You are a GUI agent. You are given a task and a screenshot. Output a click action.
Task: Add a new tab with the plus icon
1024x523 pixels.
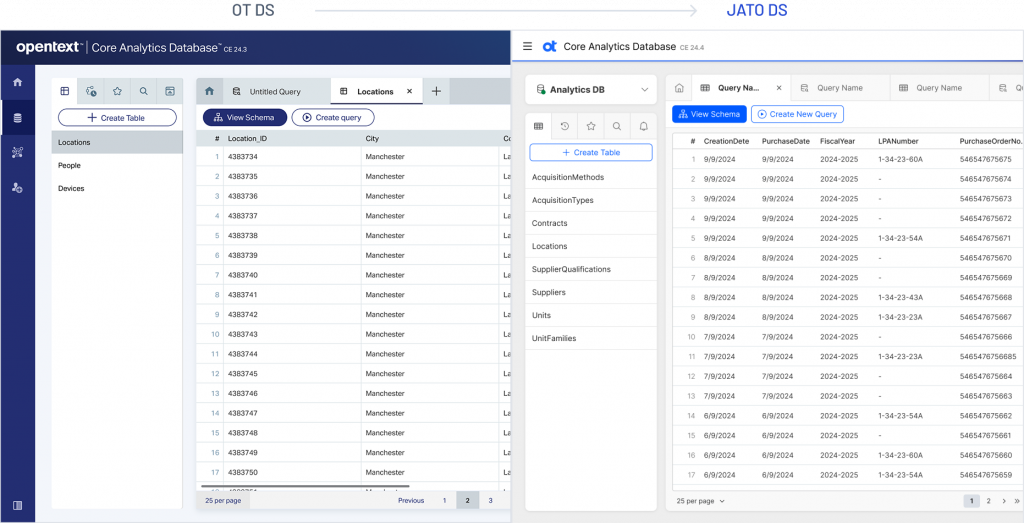click(x=436, y=91)
